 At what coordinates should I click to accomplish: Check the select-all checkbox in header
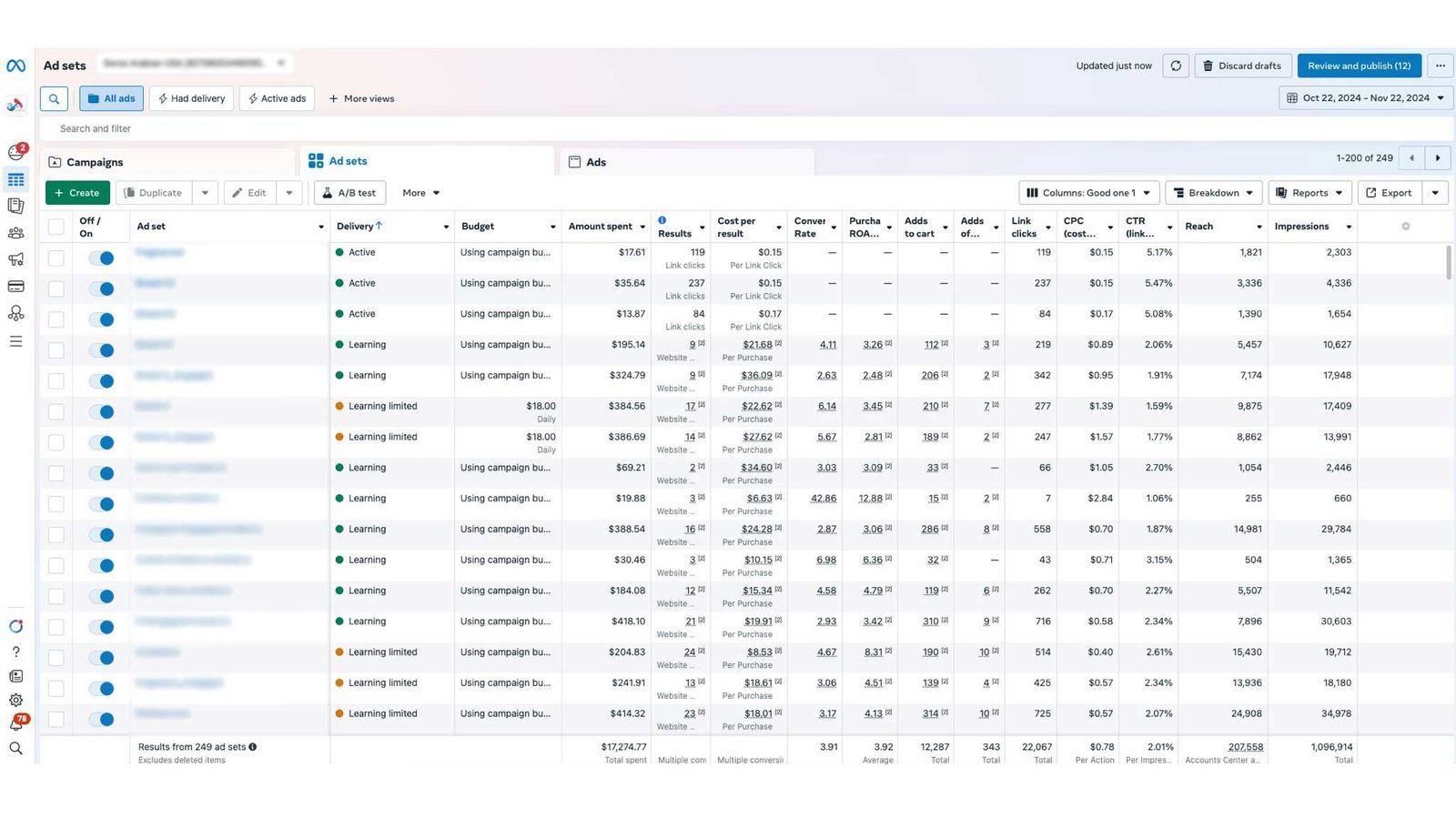(56, 227)
